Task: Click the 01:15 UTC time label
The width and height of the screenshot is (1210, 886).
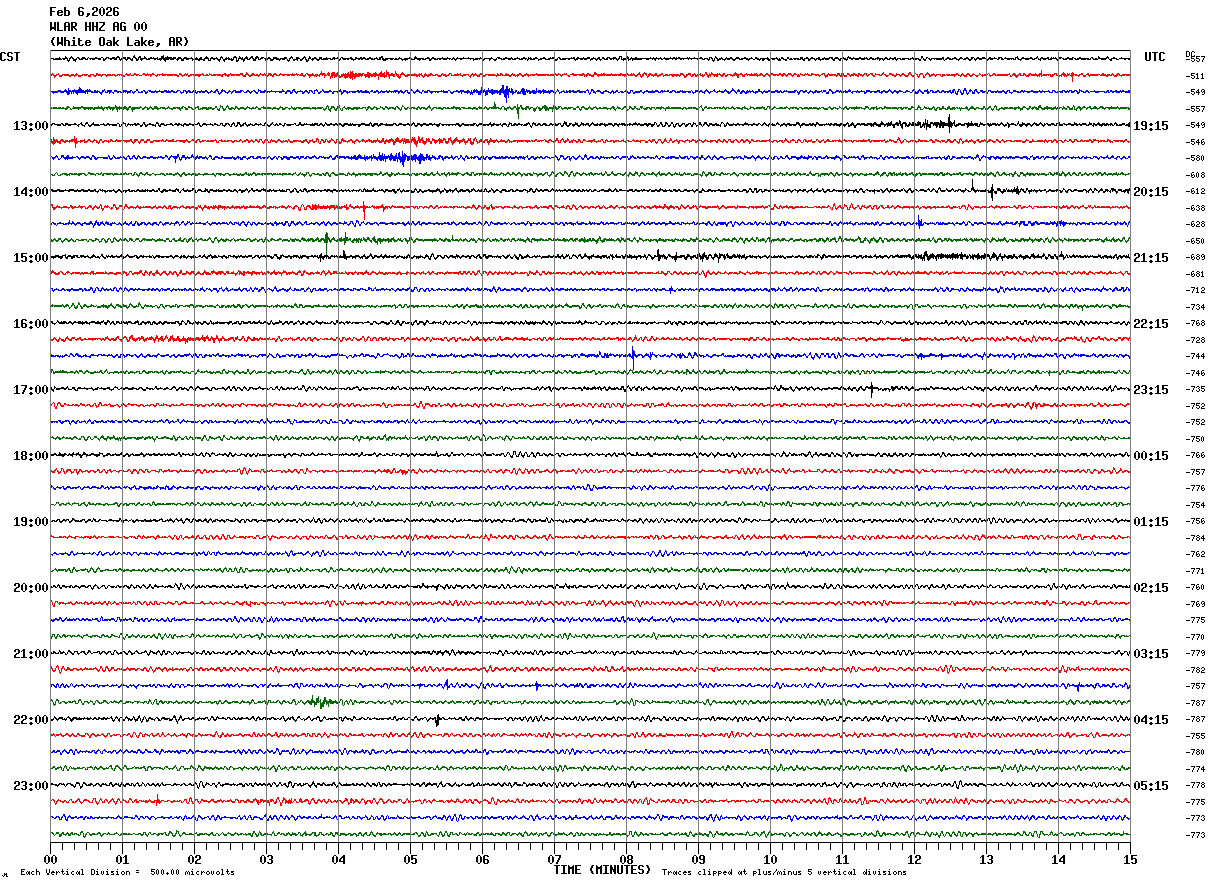Action: coord(1151,522)
